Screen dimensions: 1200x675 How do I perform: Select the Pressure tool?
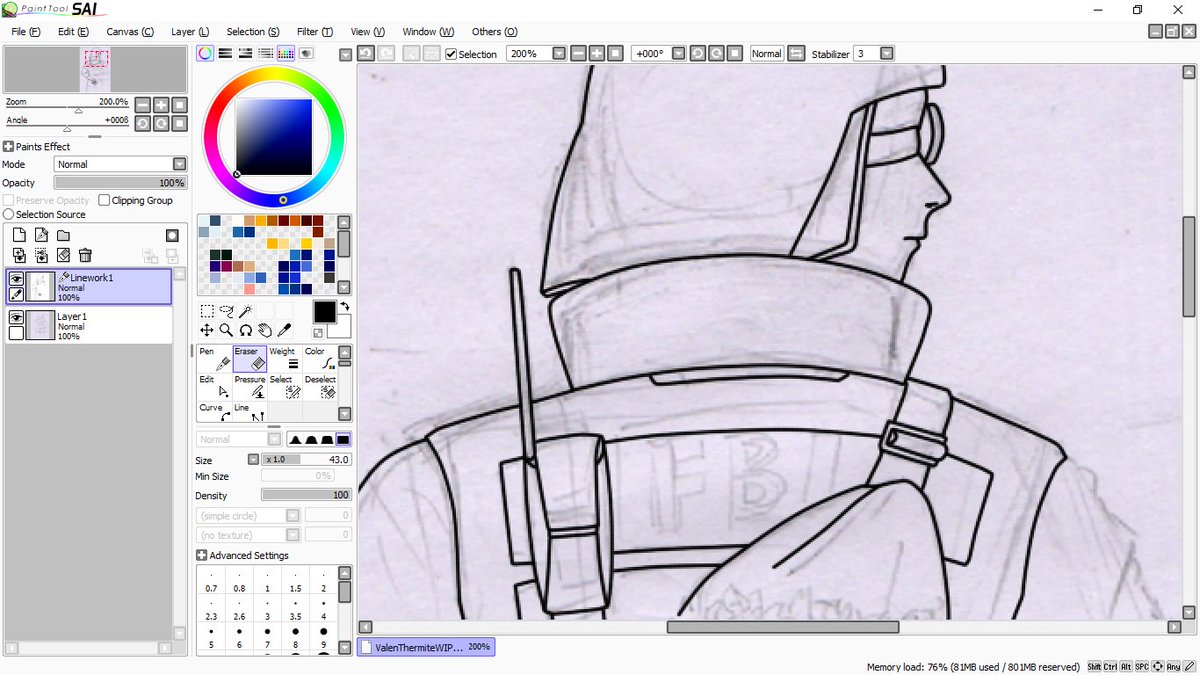[x=250, y=386]
